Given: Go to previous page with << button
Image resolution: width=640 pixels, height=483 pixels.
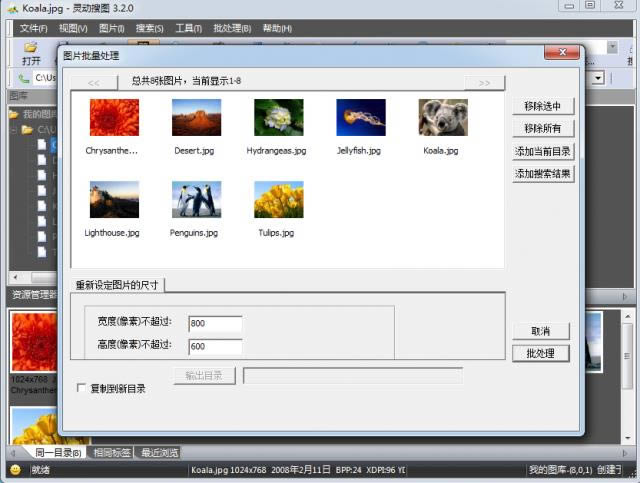Looking at the screenshot, I should [x=93, y=83].
